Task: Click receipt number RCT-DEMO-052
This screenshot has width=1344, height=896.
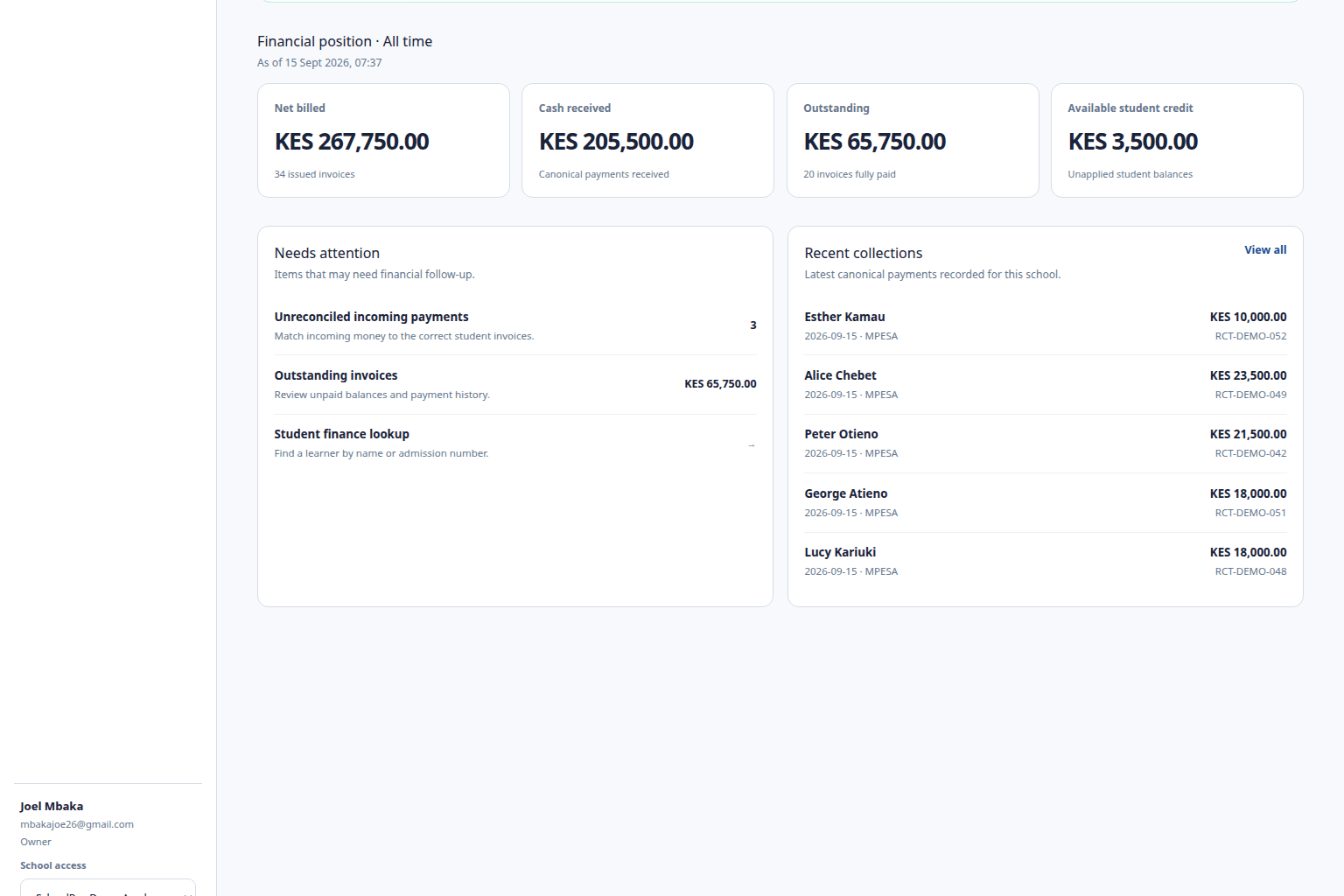Action: tap(1250, 336)
